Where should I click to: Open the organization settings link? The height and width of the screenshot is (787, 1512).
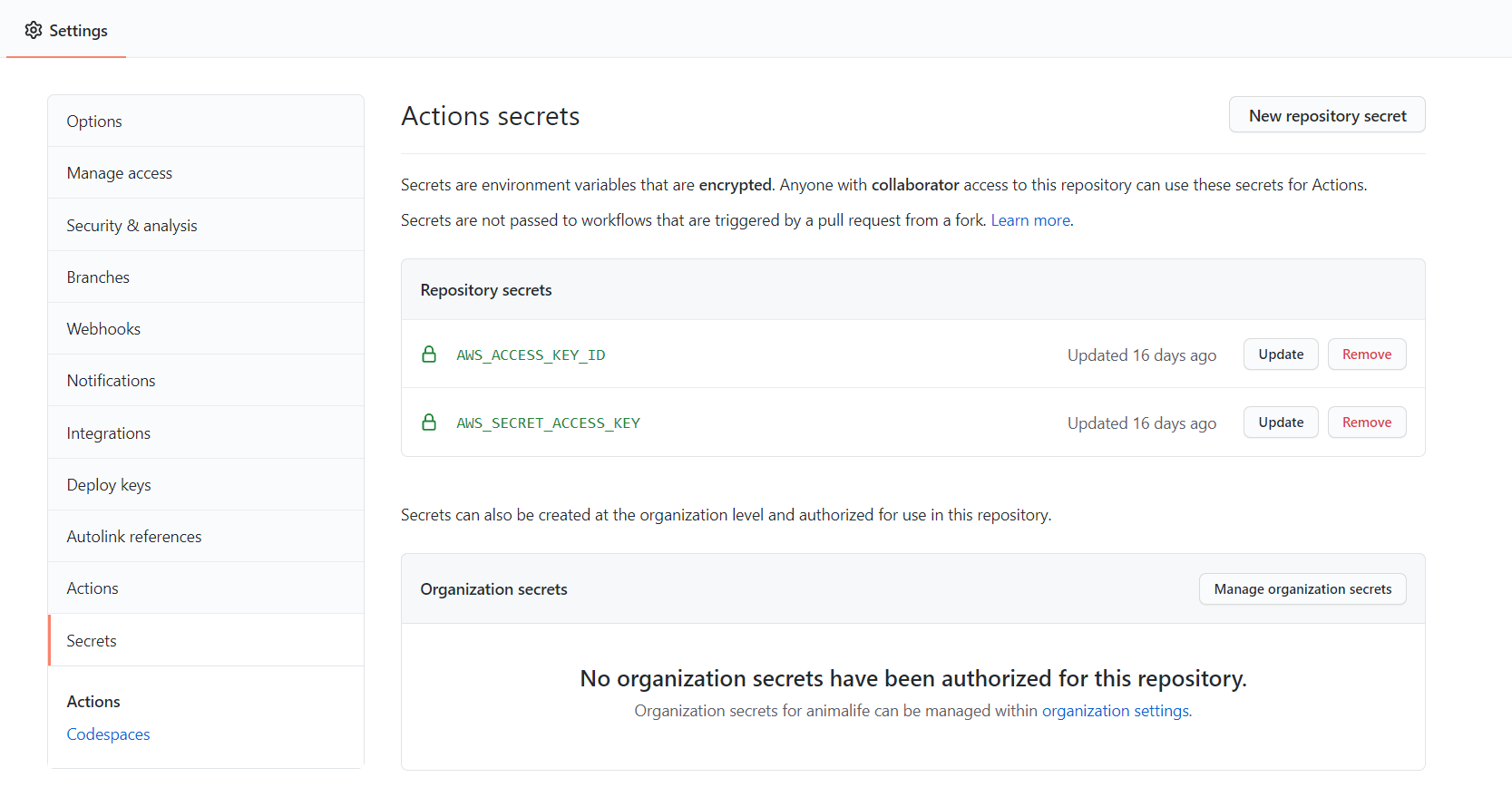(1115, 711)
